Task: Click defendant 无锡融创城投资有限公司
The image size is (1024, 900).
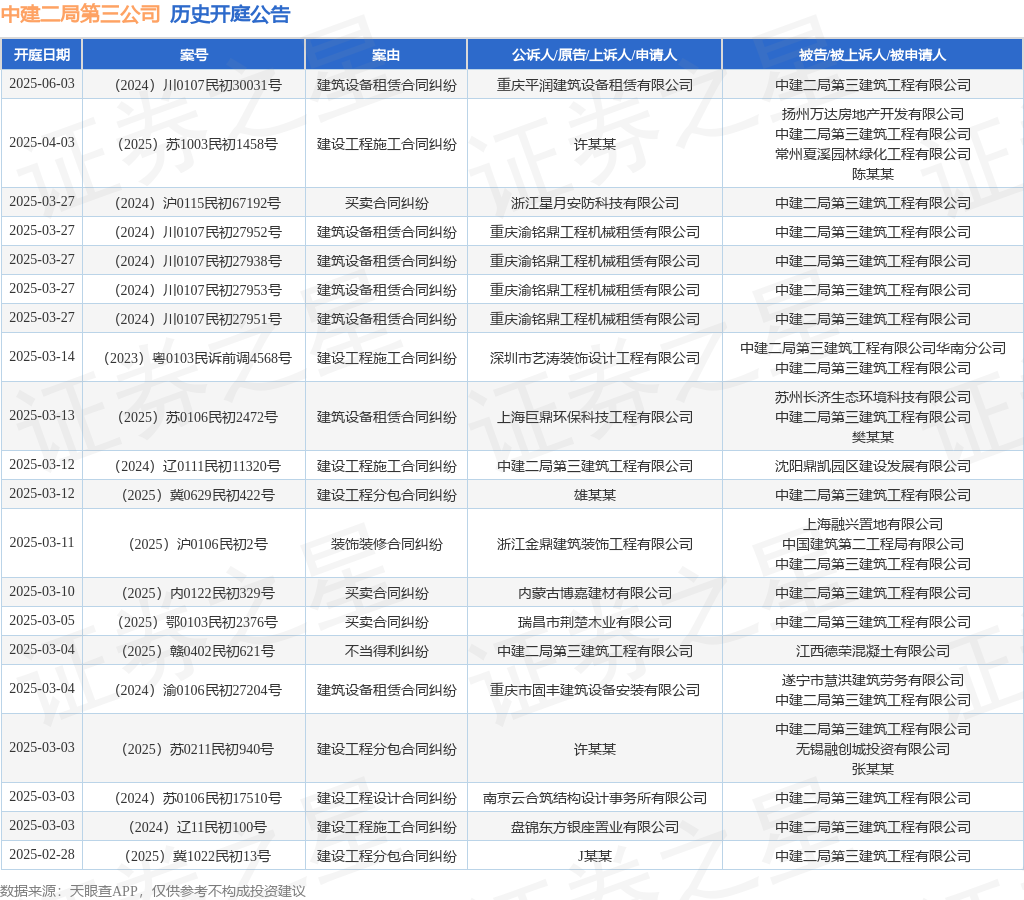Action: click(872, 749)
